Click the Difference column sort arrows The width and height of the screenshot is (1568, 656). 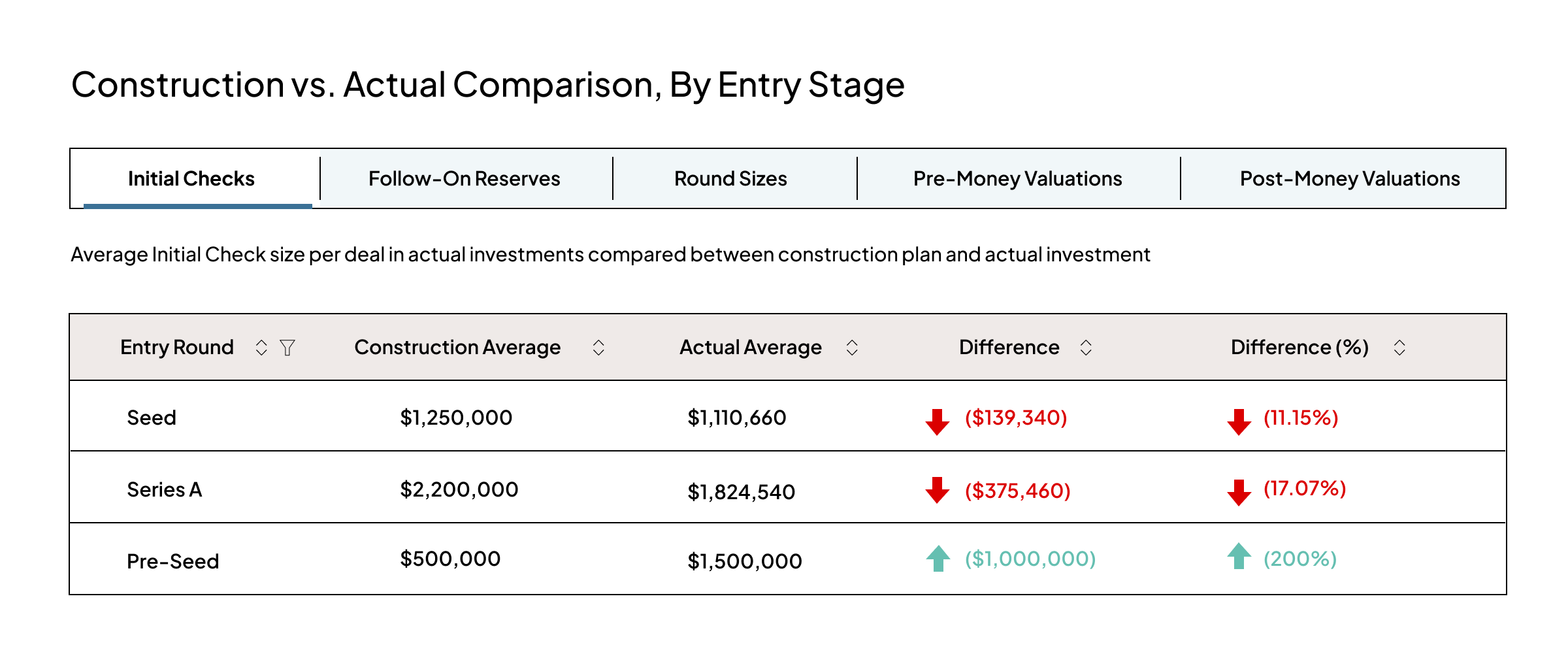(x=1086, y=348)
